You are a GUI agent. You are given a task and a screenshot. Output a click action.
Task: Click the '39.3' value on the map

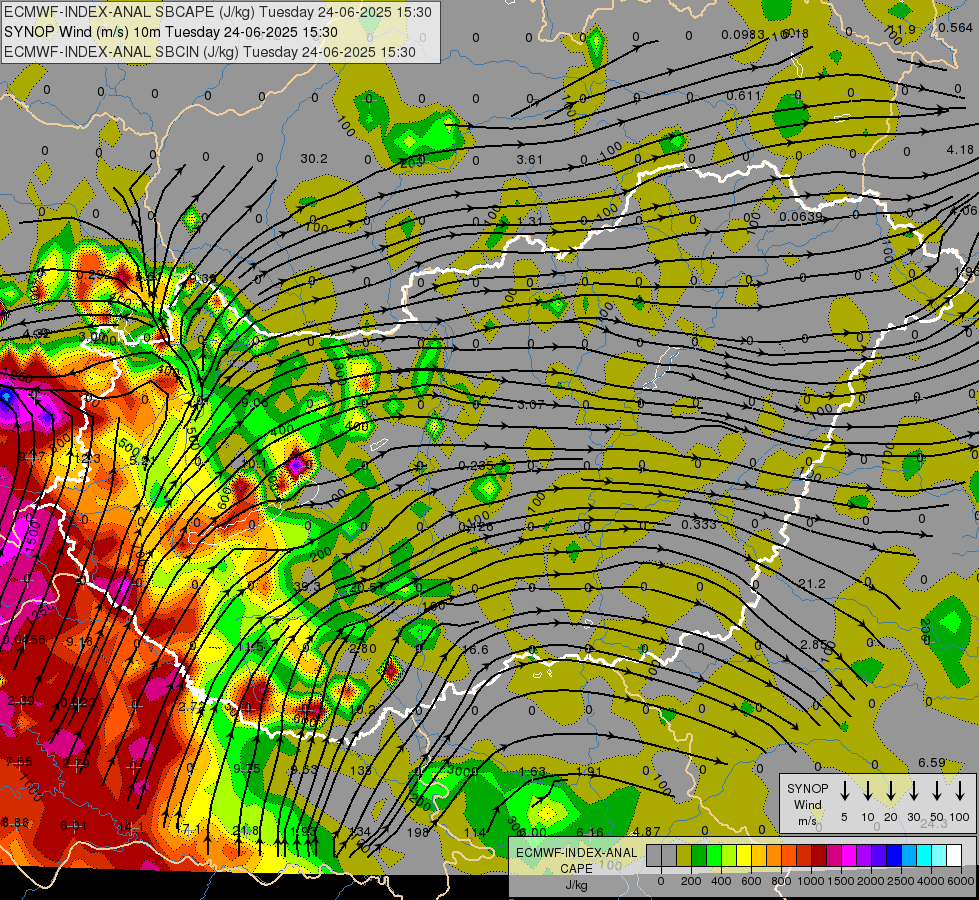(307, 586)
